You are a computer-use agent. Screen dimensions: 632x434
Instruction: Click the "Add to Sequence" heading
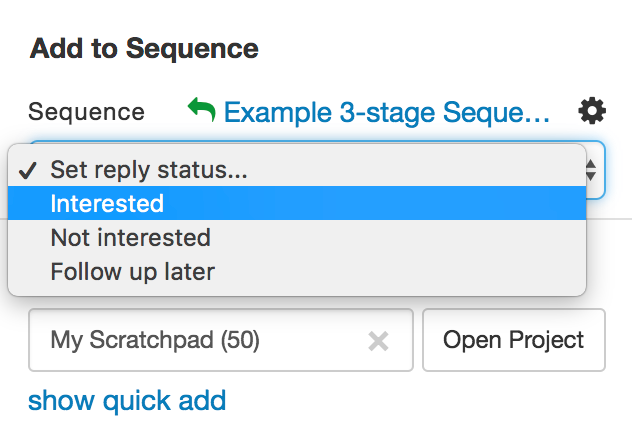pos(144,48)
